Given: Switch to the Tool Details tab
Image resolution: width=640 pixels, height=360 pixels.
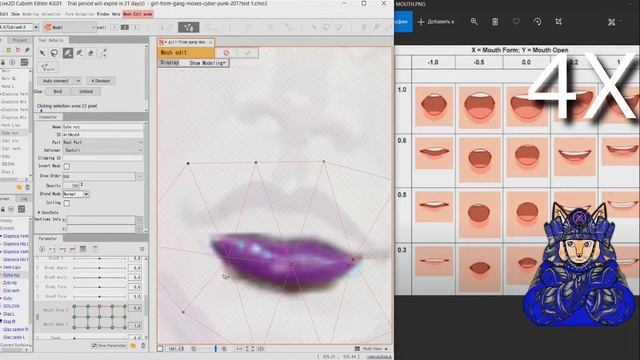Looking at the screenshot, I should pyautogui.click(x=51, y=40).
